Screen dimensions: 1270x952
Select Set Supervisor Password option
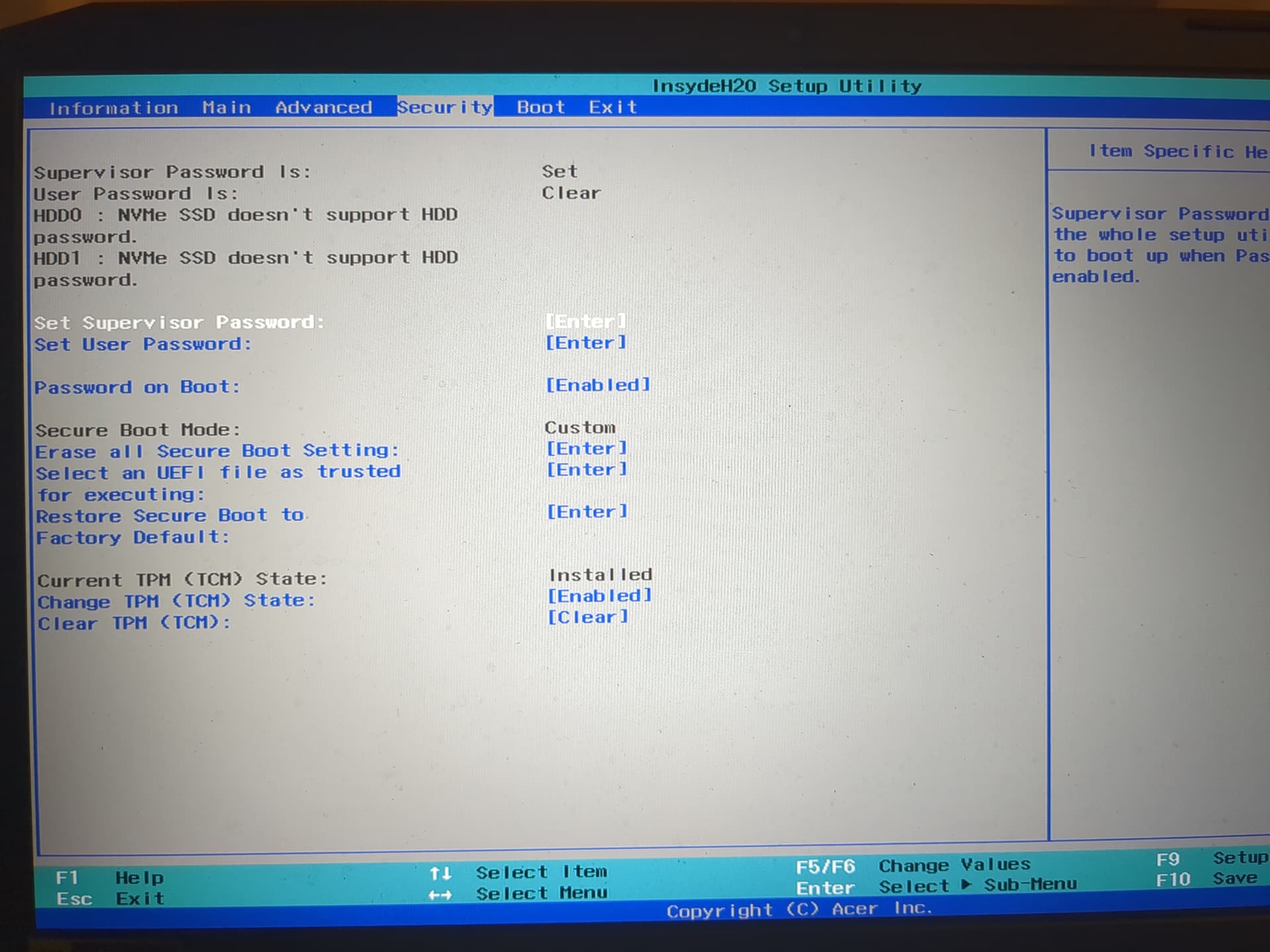179,323
